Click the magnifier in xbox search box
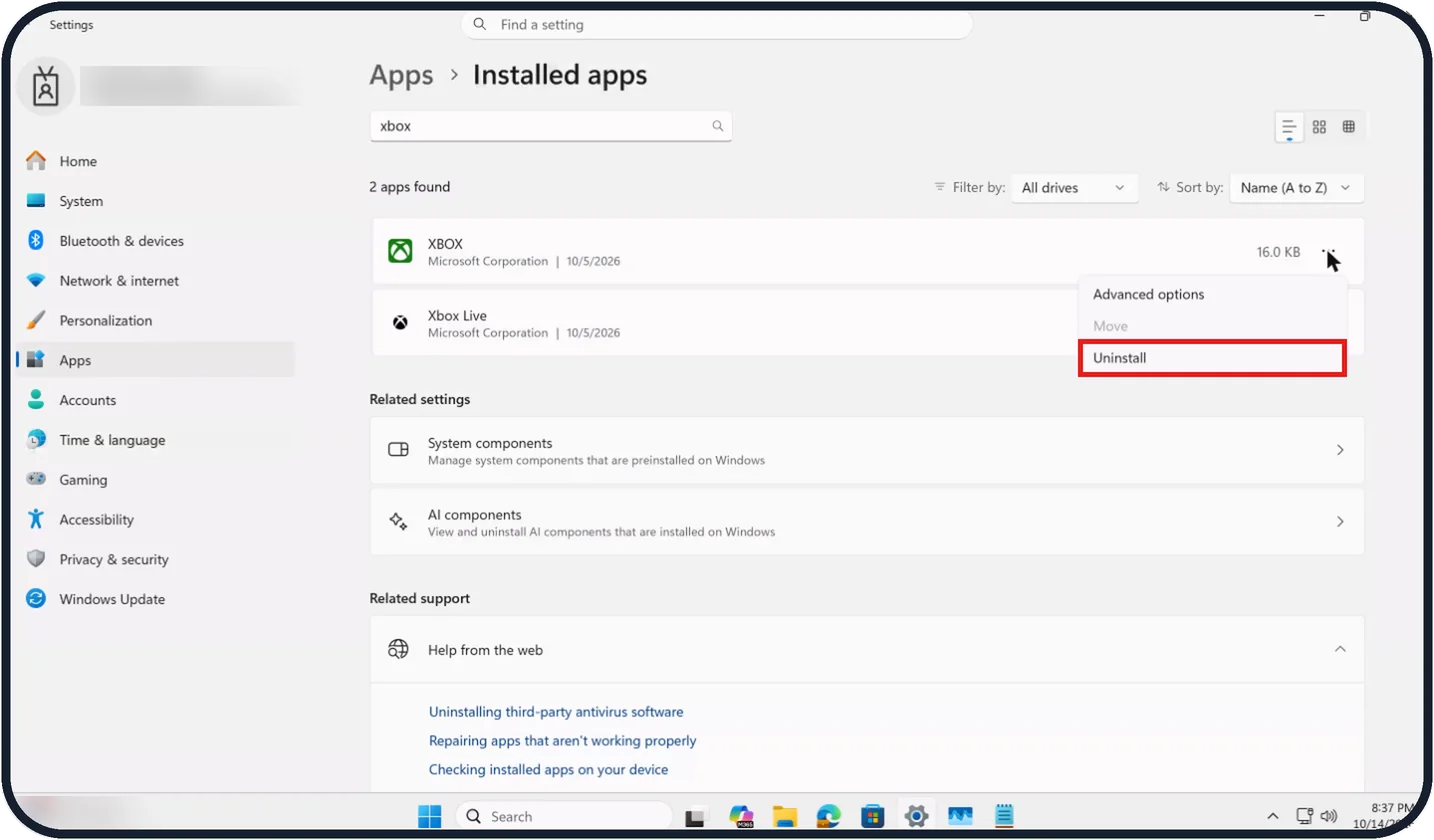The height and width of the screenshot is (840, 1434). click(717, 126)
